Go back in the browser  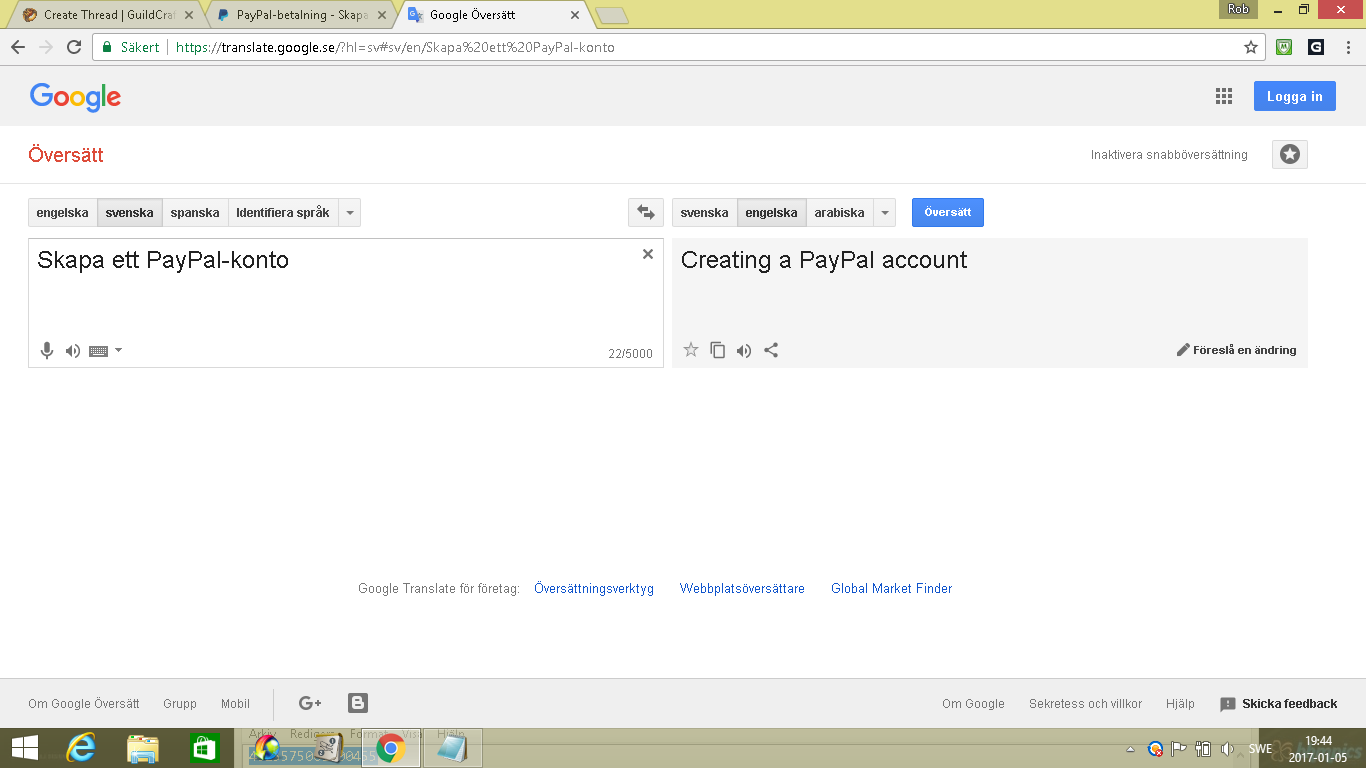click(x=18, y=47)
